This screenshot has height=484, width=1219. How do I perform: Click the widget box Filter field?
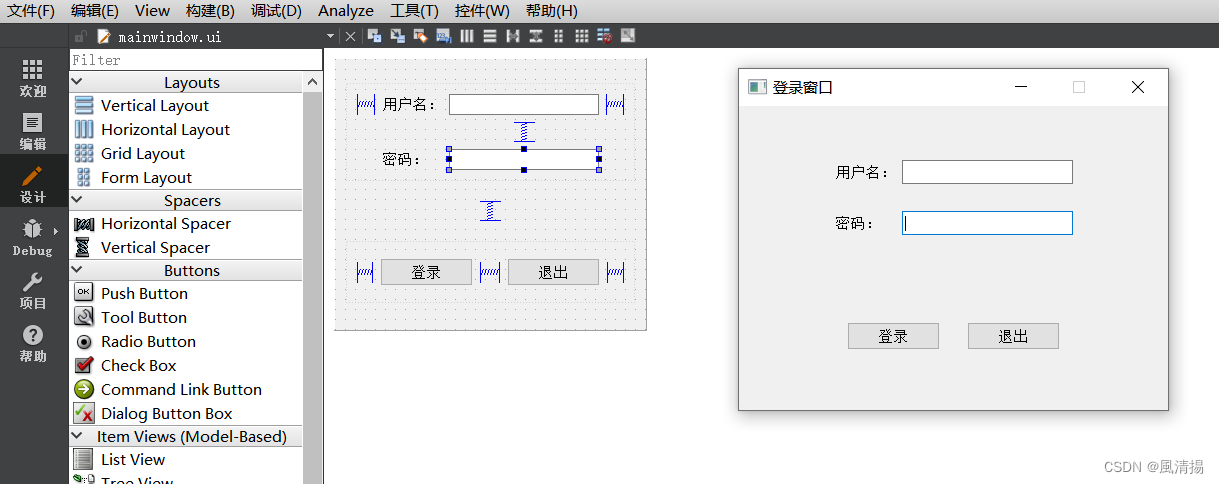pos(196,60)
